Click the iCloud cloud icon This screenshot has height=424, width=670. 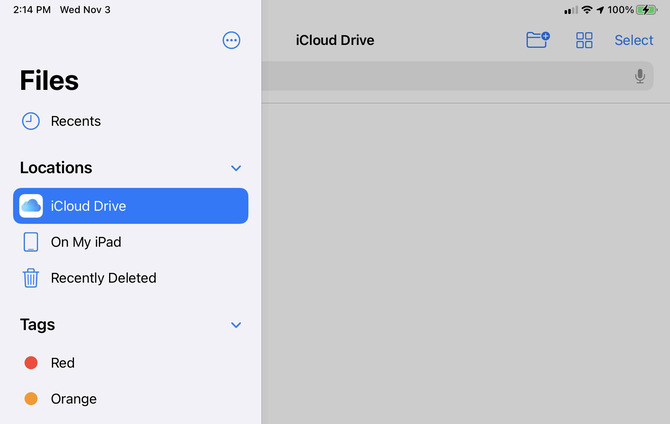pos(31,206)
